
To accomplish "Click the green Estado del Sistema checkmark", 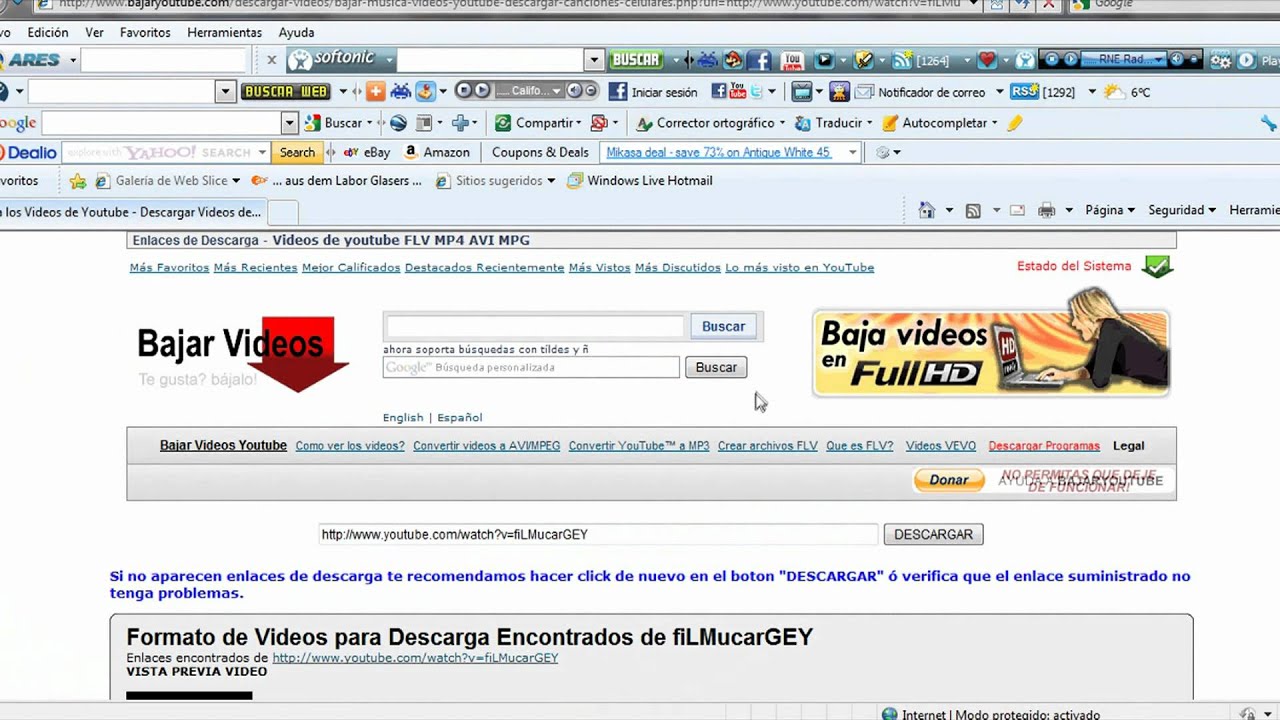I will [x=1157, y=267].
